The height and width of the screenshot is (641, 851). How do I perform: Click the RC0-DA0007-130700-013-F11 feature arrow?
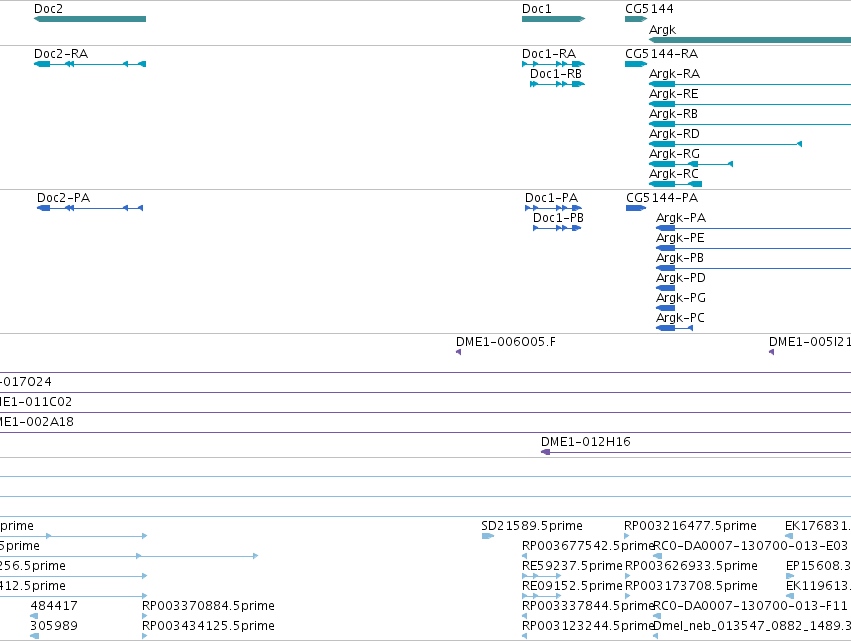point(657,616)
